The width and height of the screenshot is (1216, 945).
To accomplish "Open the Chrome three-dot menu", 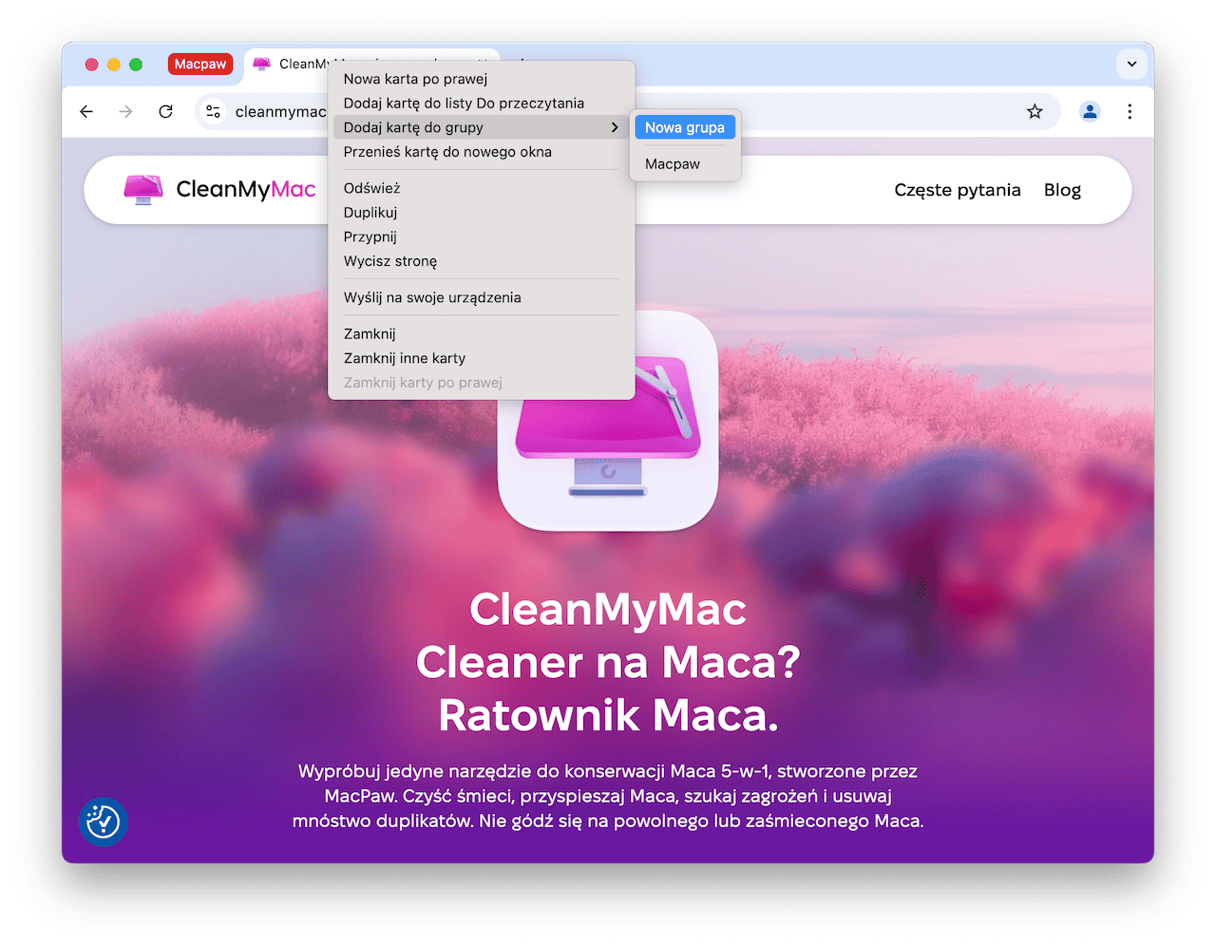I will [x=1130, y=112].
